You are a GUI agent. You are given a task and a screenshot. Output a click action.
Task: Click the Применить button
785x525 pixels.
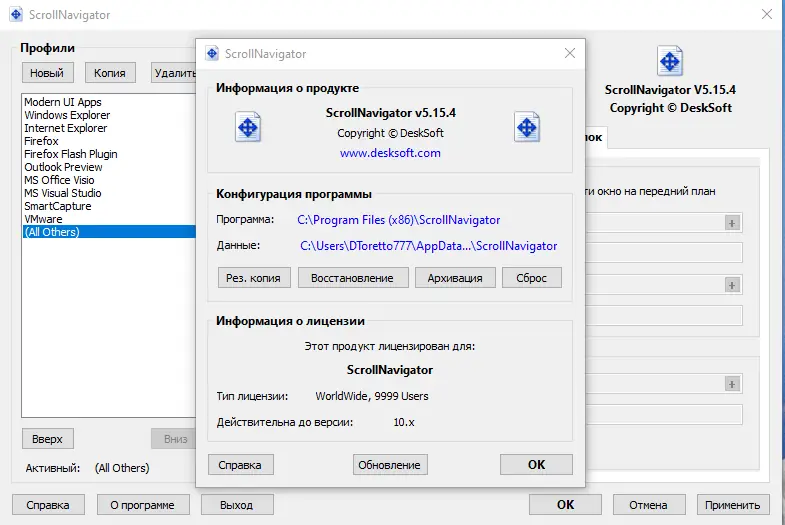click(732, 505)
